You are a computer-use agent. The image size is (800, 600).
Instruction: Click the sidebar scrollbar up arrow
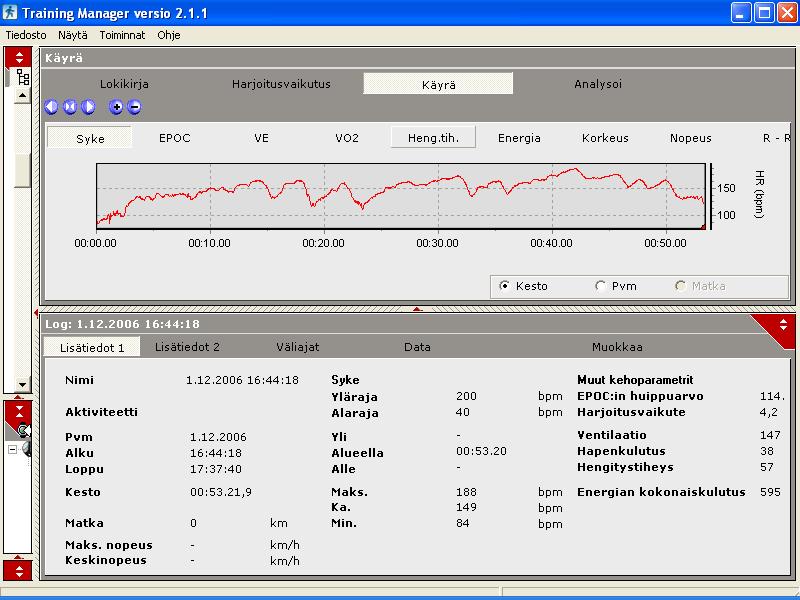click(22, 95)
